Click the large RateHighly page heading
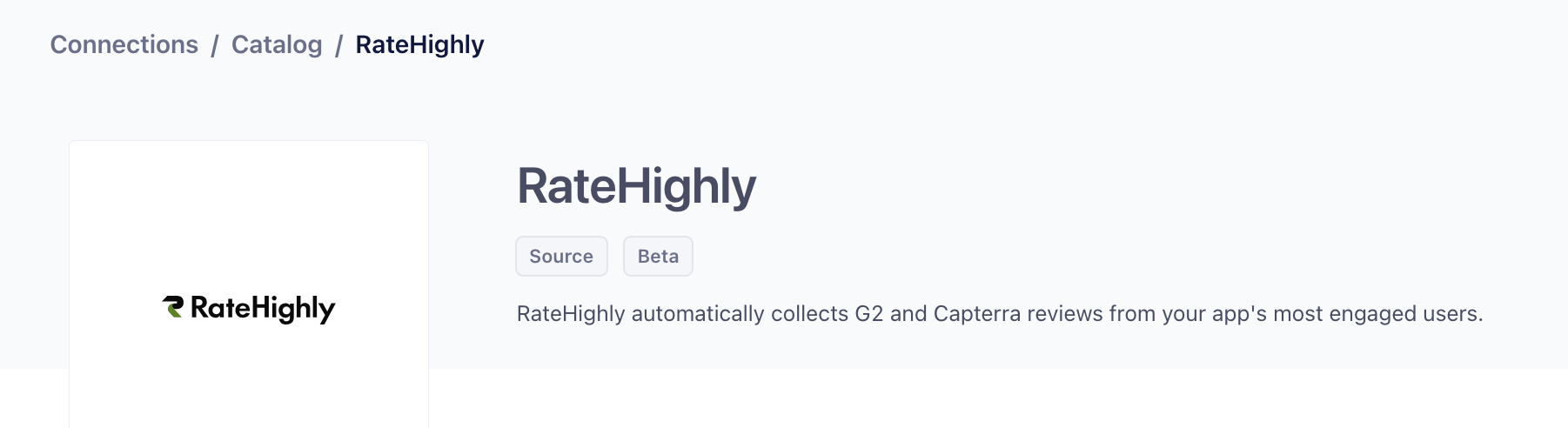Image resolution: width=1568 pixels, height=428 pixels. (636, 186)
